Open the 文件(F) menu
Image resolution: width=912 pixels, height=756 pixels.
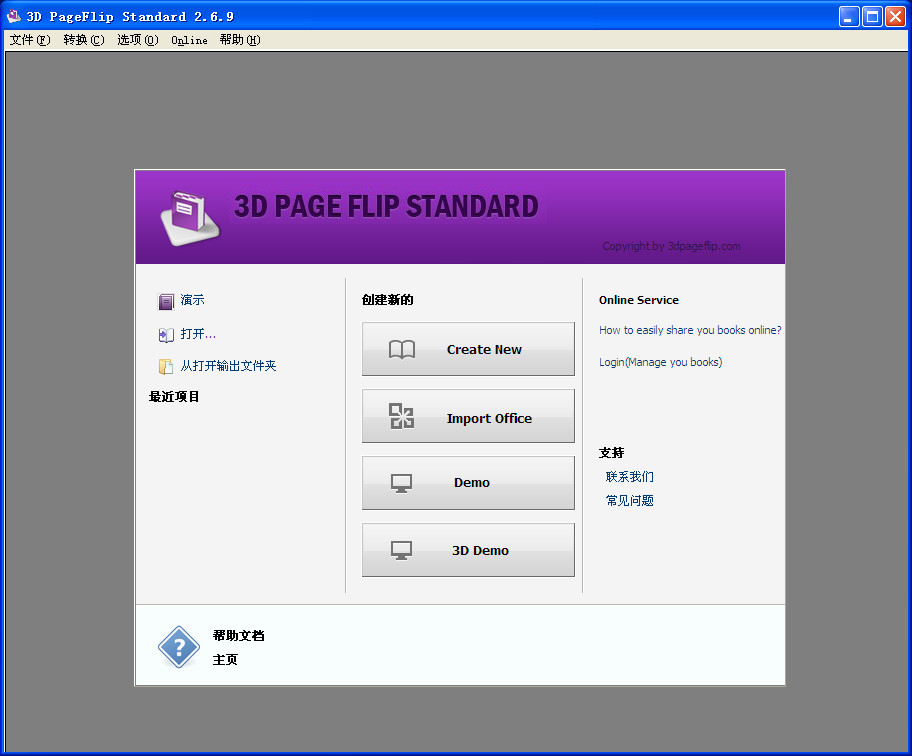click(x=30, y=40)
